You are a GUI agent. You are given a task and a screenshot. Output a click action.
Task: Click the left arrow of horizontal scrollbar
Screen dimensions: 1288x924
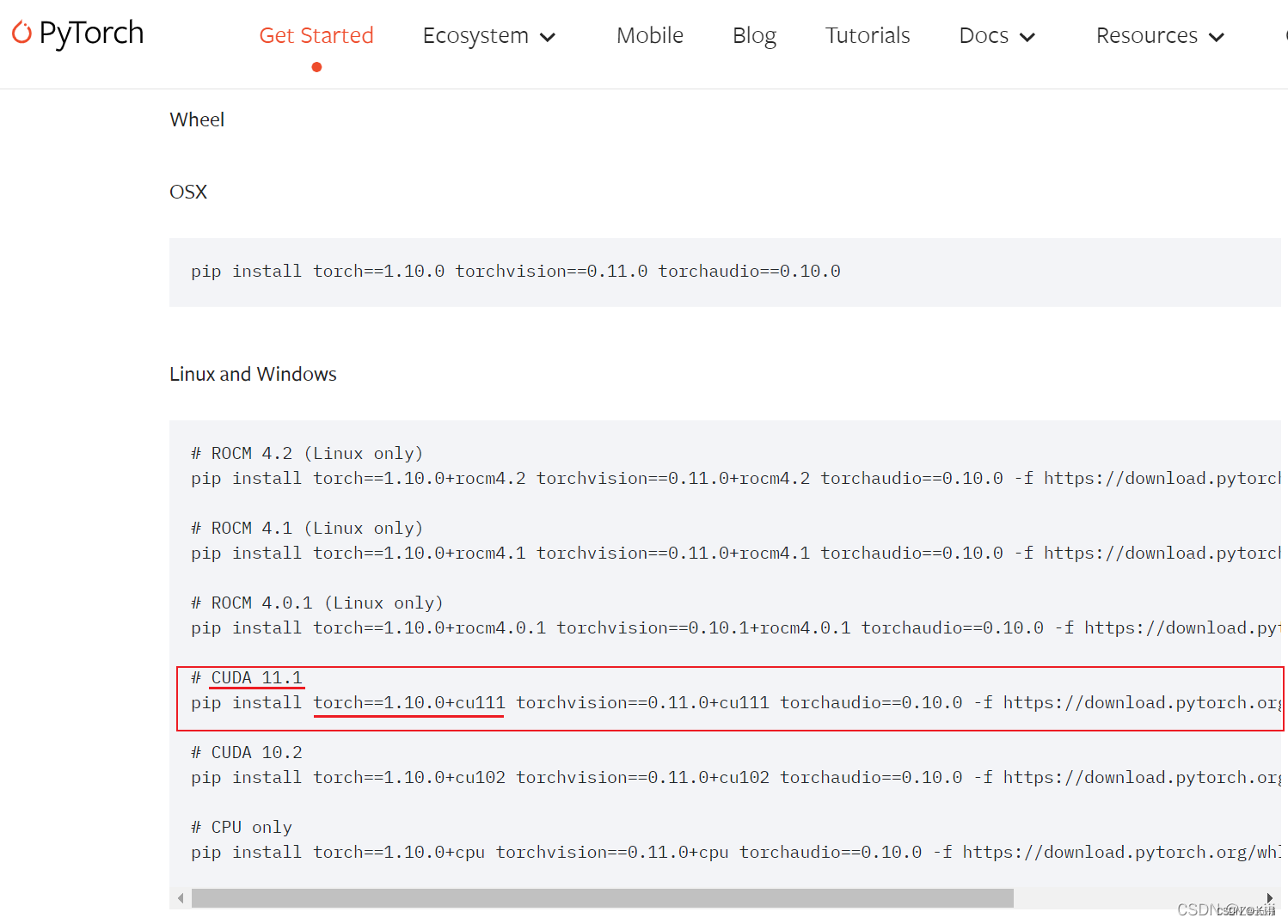(x=181, y=898)
